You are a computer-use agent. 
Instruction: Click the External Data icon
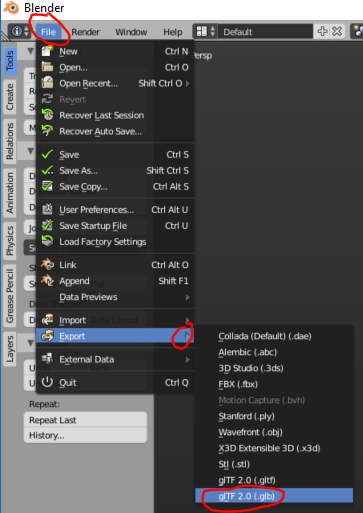(47, 359)
